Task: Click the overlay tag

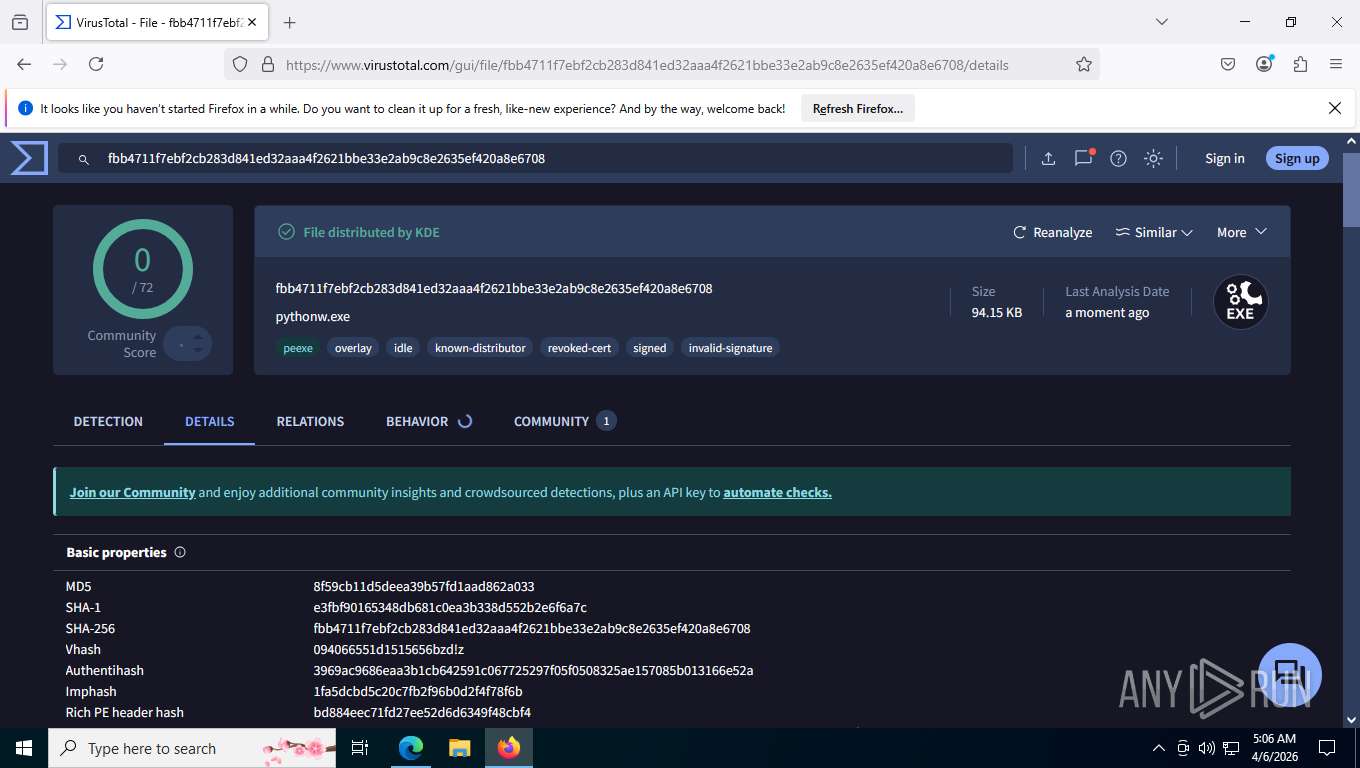Action: click(x=353, y=348)
